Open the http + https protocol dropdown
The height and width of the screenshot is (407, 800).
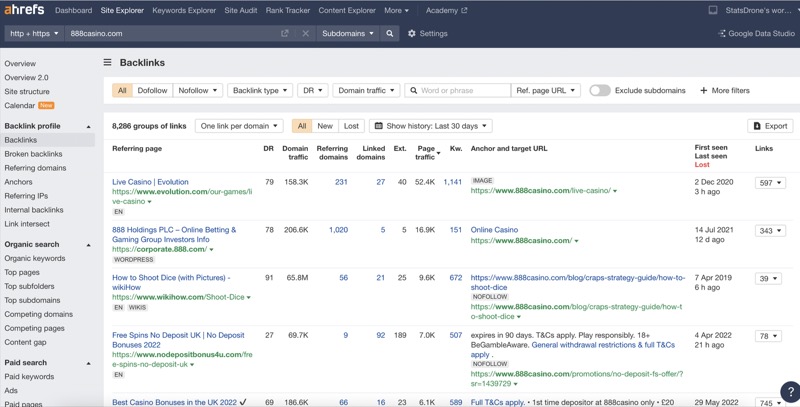[x=34, y=33]
